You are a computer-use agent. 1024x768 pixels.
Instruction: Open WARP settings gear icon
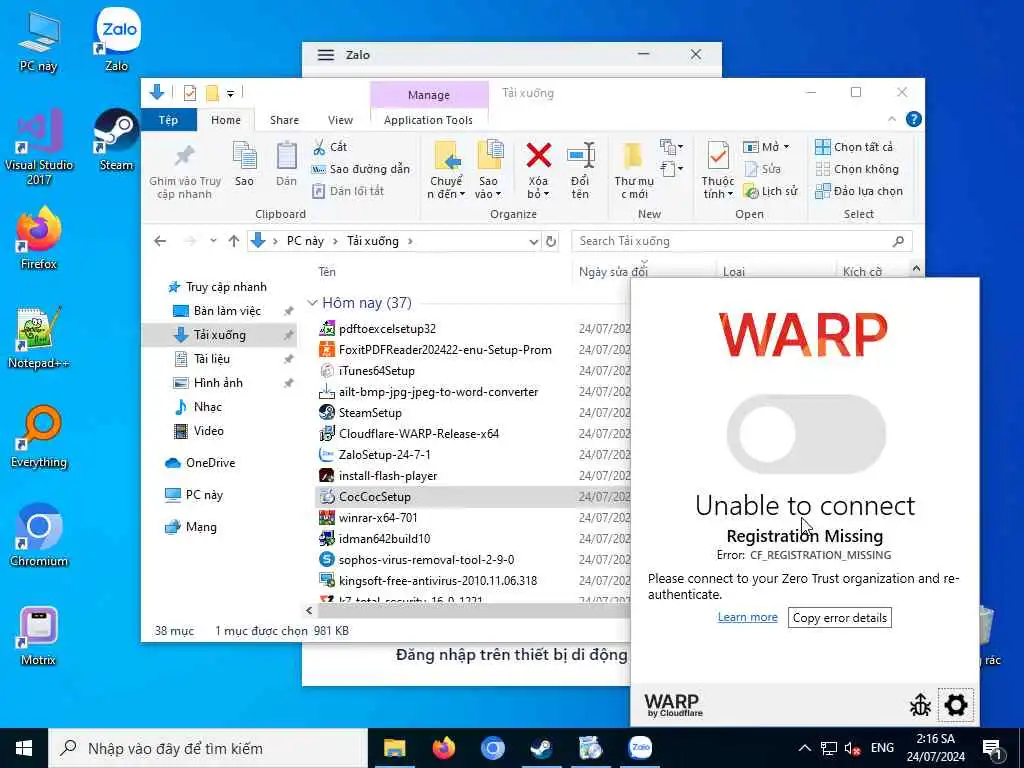pos(955,705)
